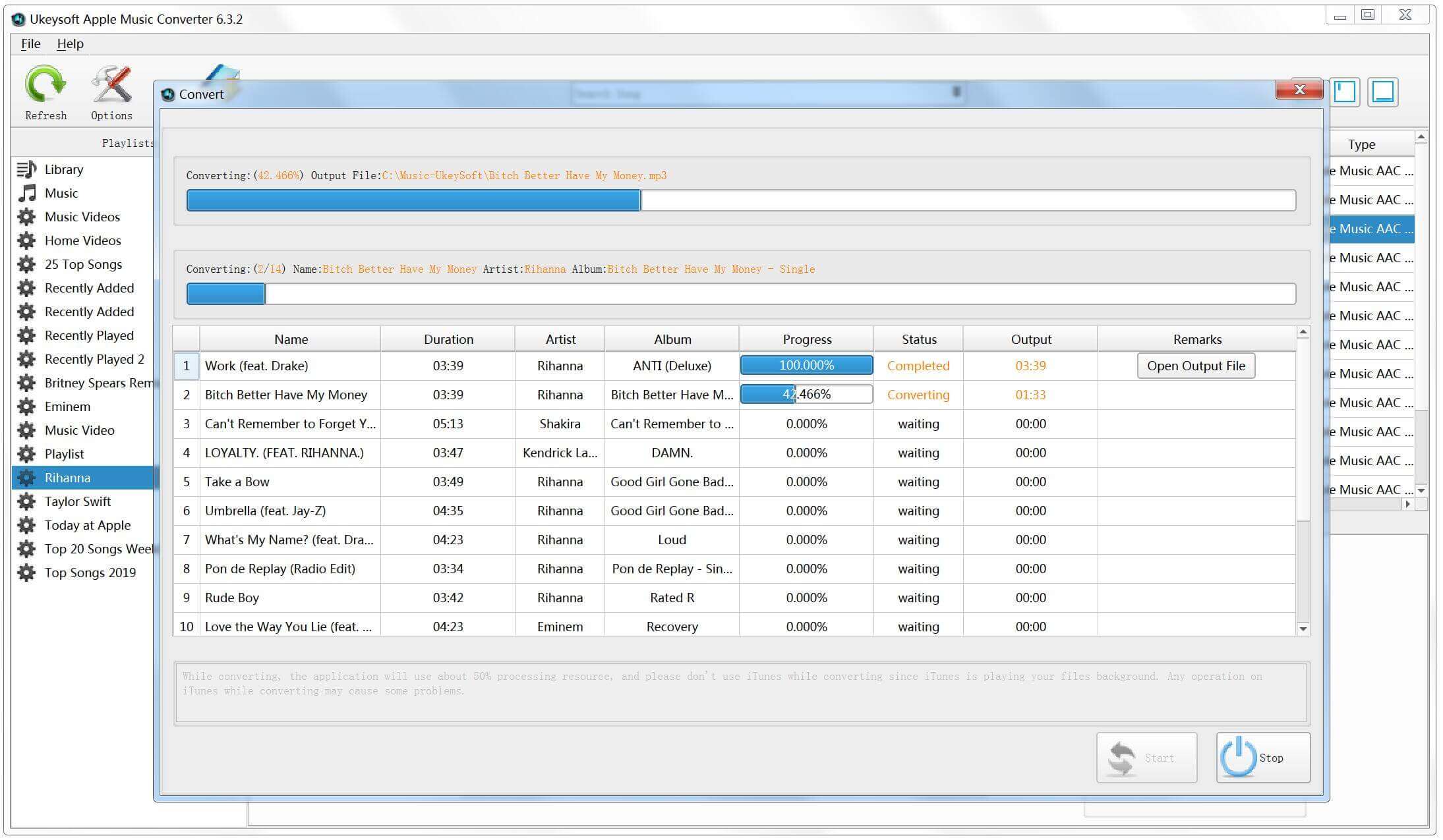The width and height of the screenshot is (1443, 840).
Task: Click the Library sidebar icon
Action: (26, 167)
